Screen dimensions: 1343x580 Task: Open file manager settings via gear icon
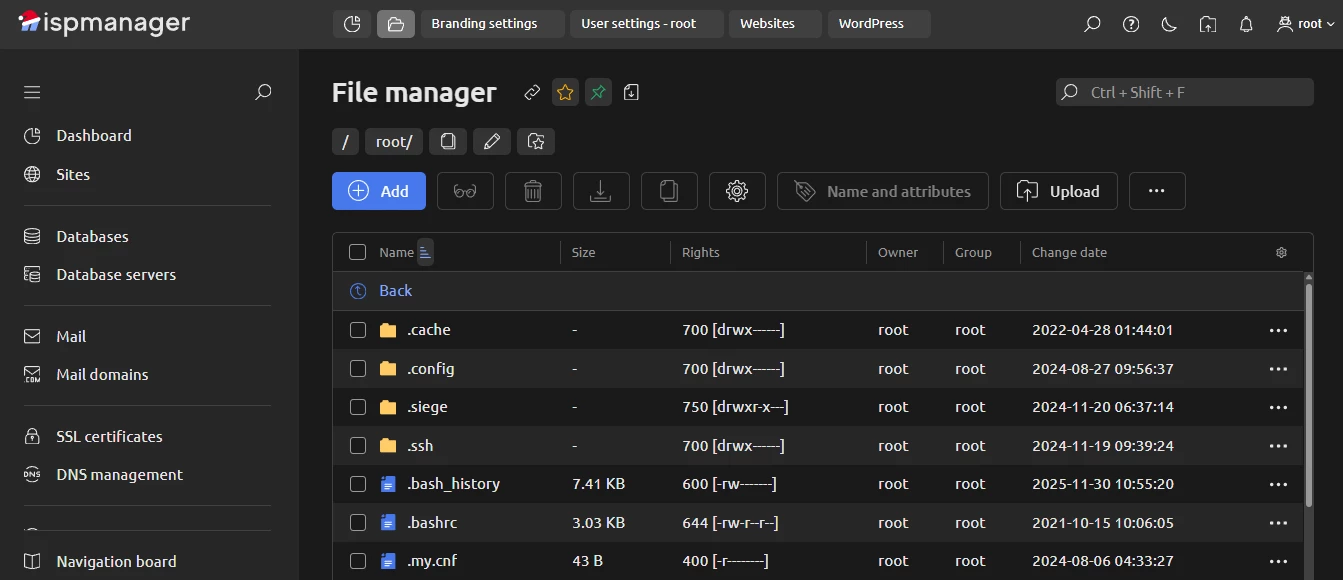click(737, 190)
